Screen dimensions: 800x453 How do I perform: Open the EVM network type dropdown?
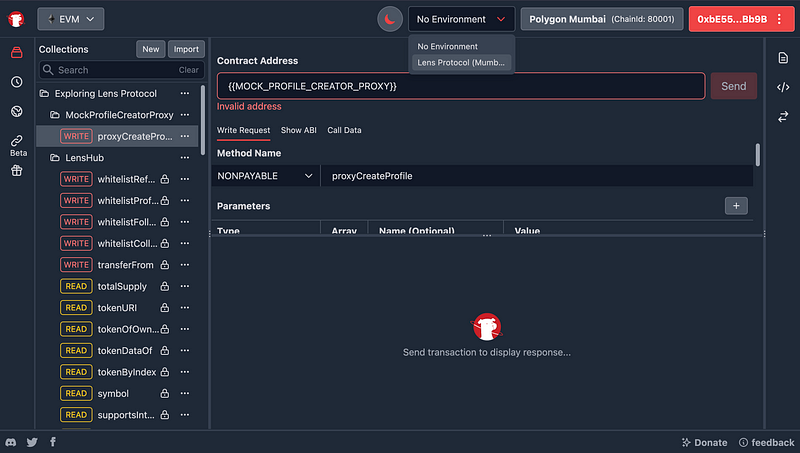coord(70,19)
